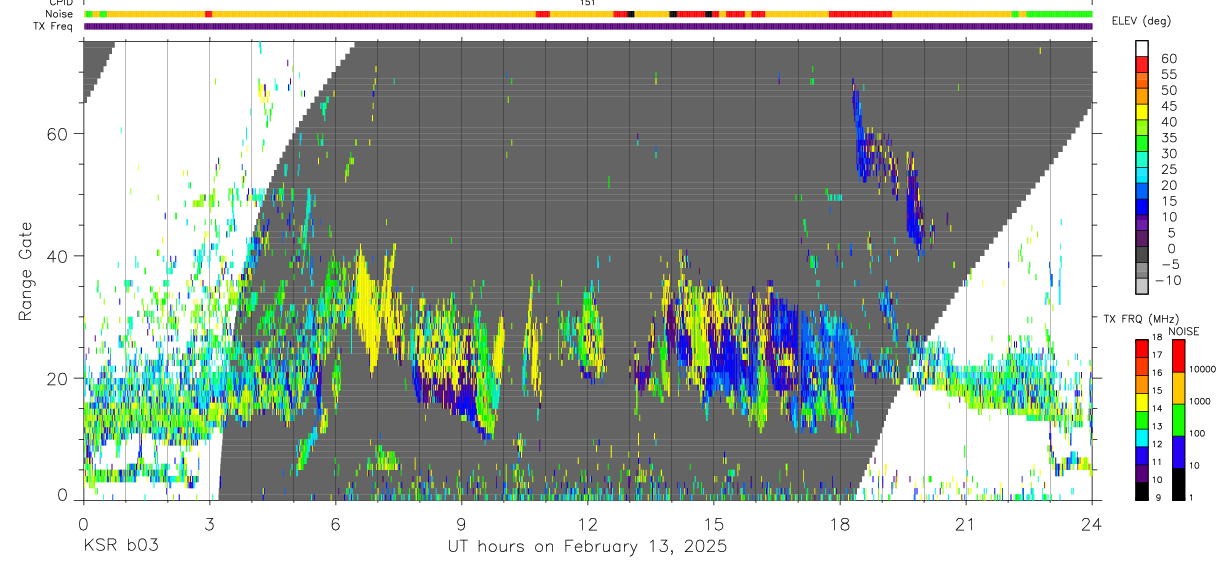Click the '151' CPID value at top
Image resolution: width=1228 pixels, height=567 pixels.
click(x=587, y=3)
